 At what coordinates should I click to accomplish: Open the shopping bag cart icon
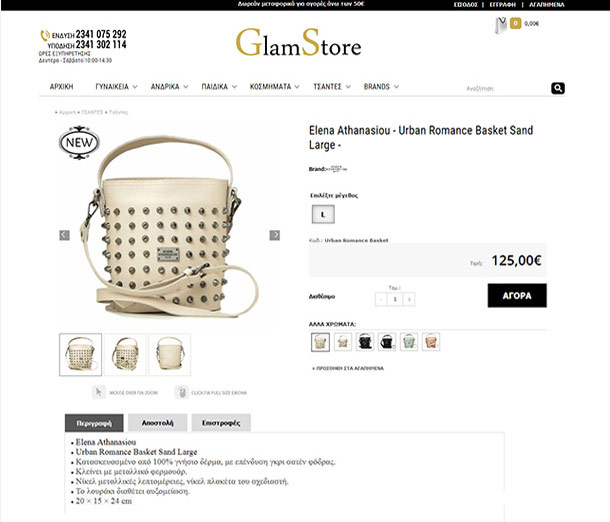pos(501,25)
